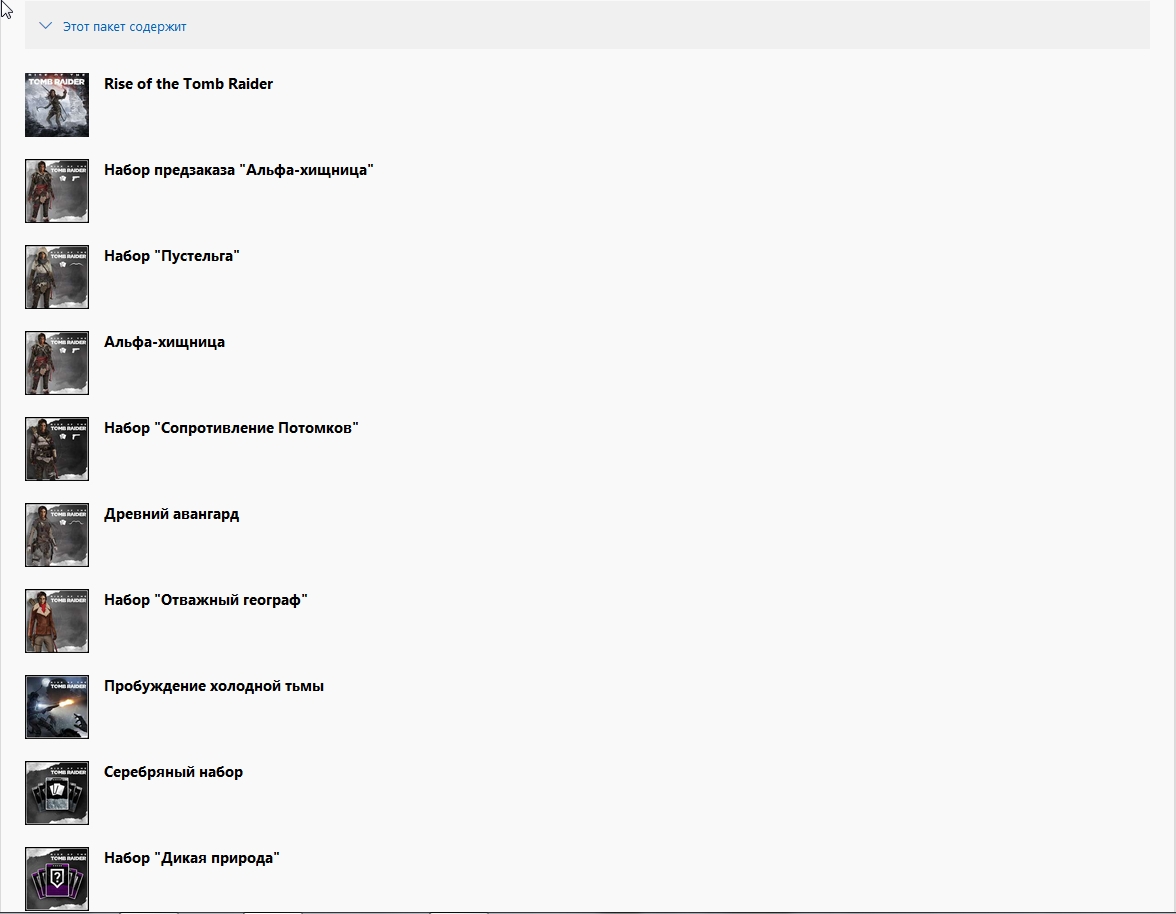The image size is (1176, 914).
Task: Click the Набор "Отважный географ" title
Action: (205, 600)
